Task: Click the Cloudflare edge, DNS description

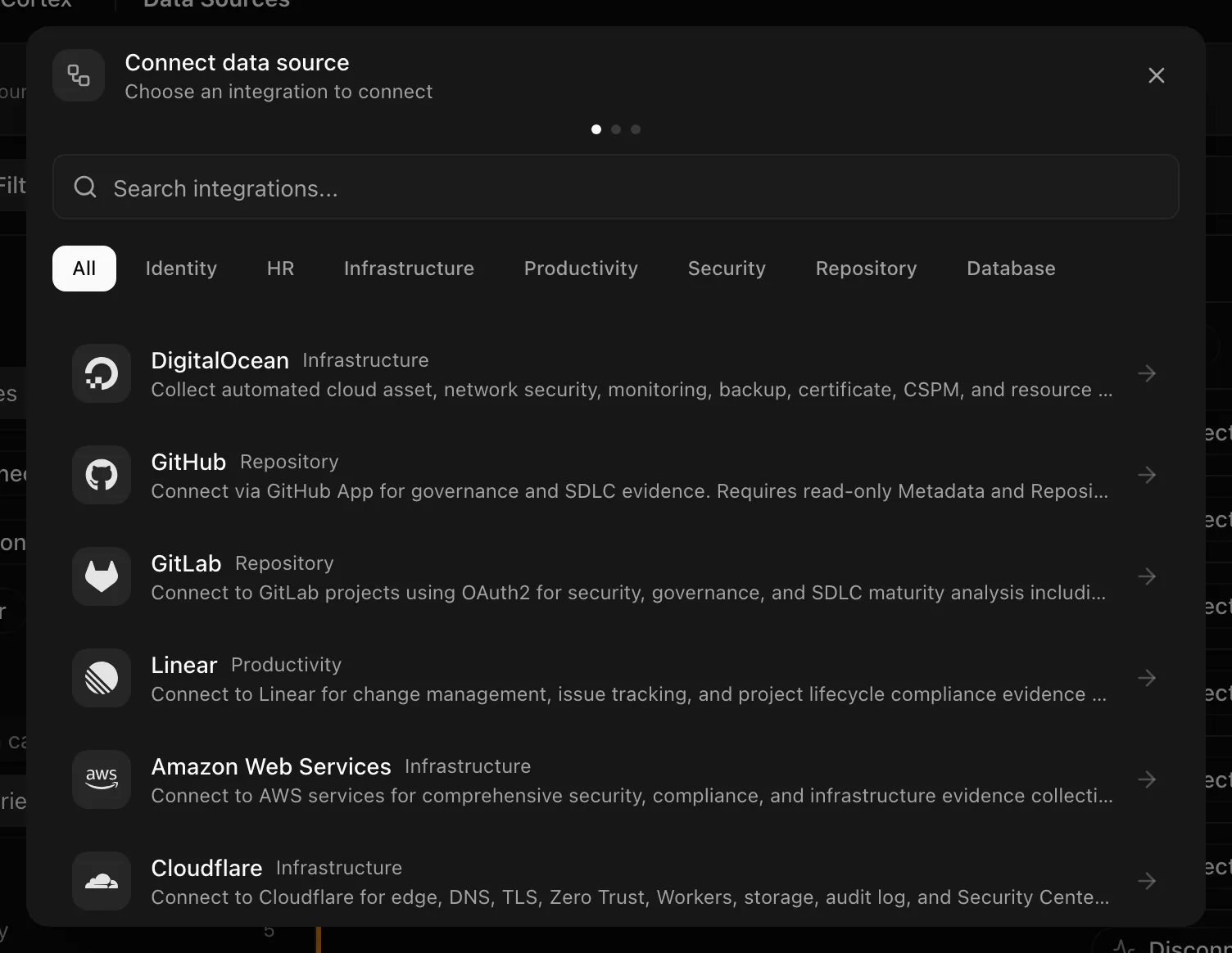Action: point(630,897)
